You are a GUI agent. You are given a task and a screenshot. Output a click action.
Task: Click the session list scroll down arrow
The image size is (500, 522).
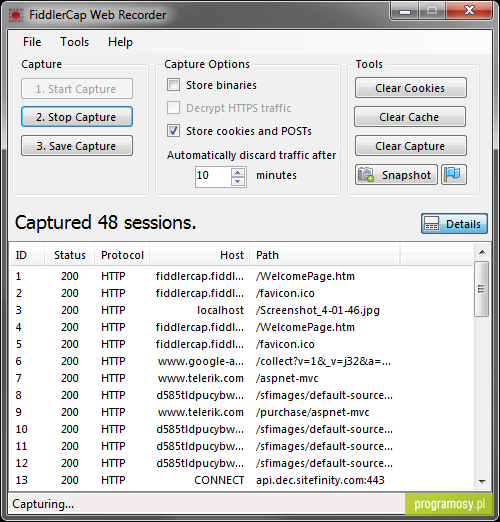[482, 481]
